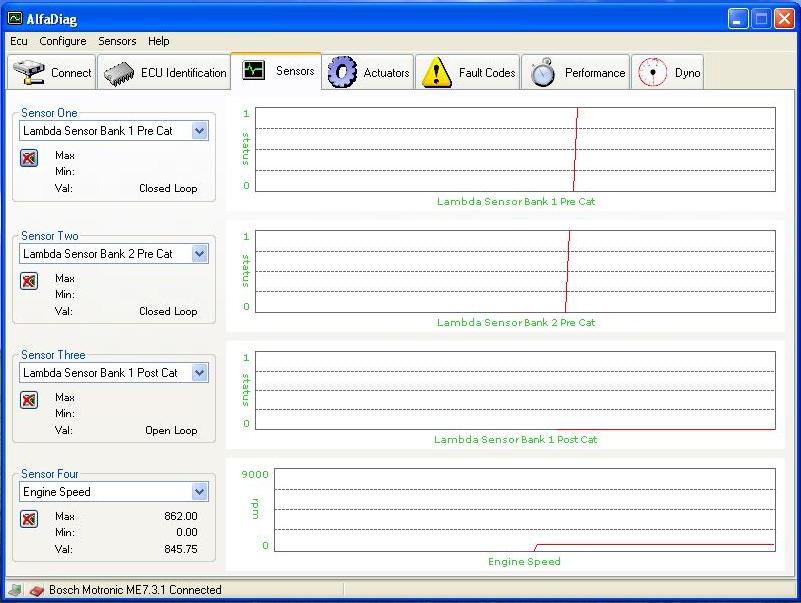The height and width of the screenshot is (603, 801).
Task: Click the ECU Identification chip icon
Action: pos(119,74)
